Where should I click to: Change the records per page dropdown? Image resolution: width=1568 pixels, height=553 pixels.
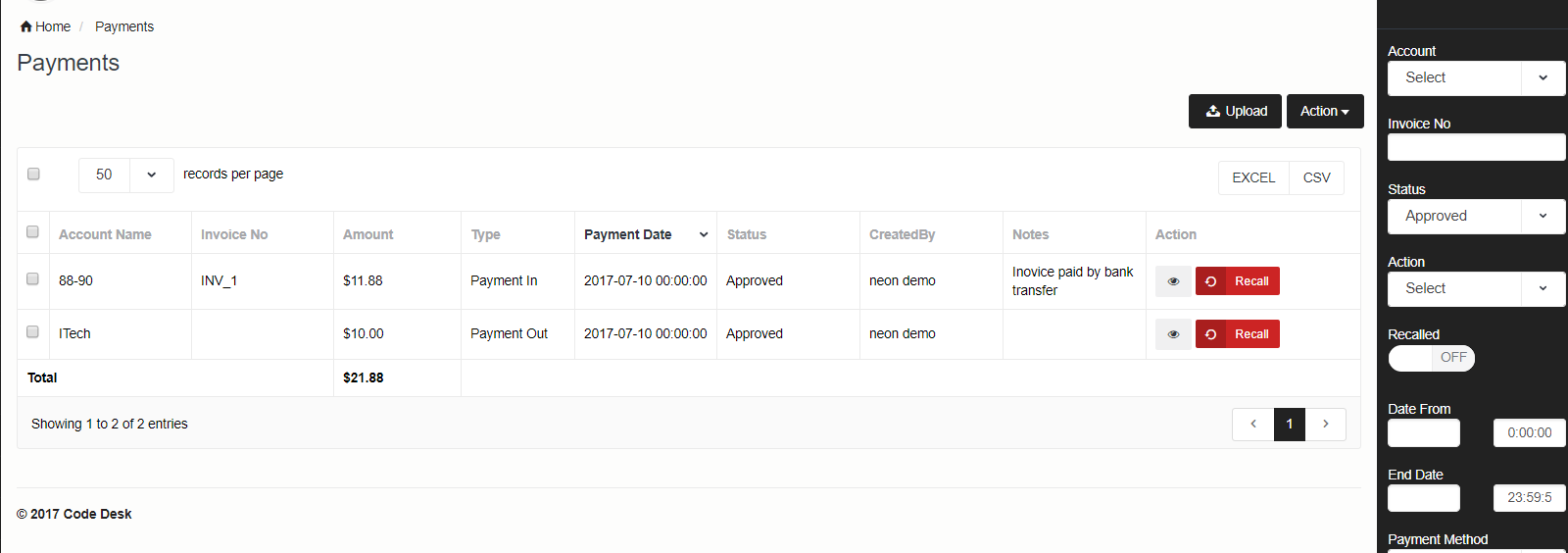tap(126, 176)
